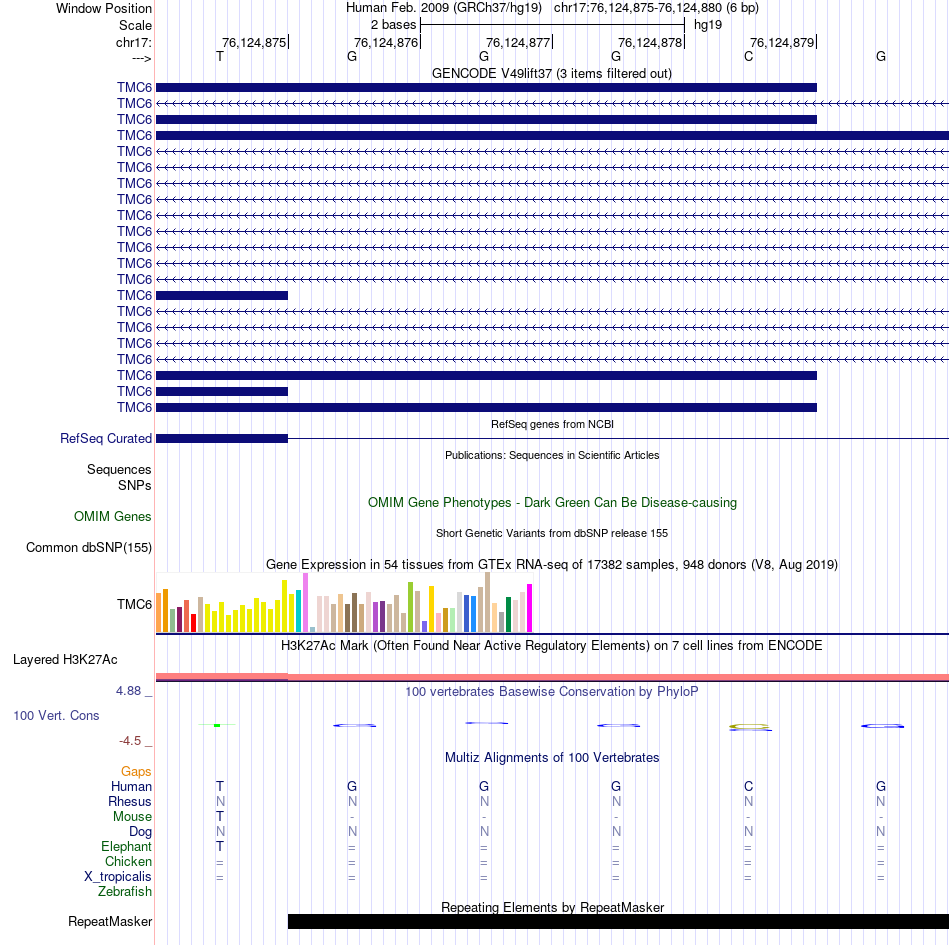Click the ---> sequence direction label
The height and width of the screenshot is (945, 950).
pyautogui.click(x=141, y=58)
